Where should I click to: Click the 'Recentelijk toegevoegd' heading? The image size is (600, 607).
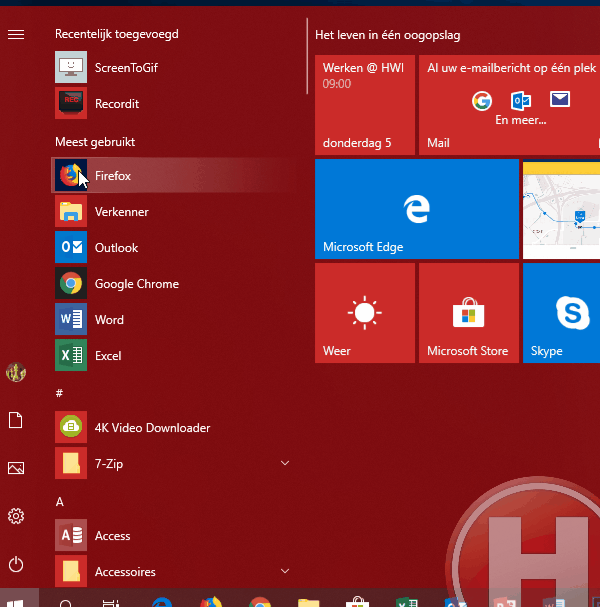tap(117, 34)
